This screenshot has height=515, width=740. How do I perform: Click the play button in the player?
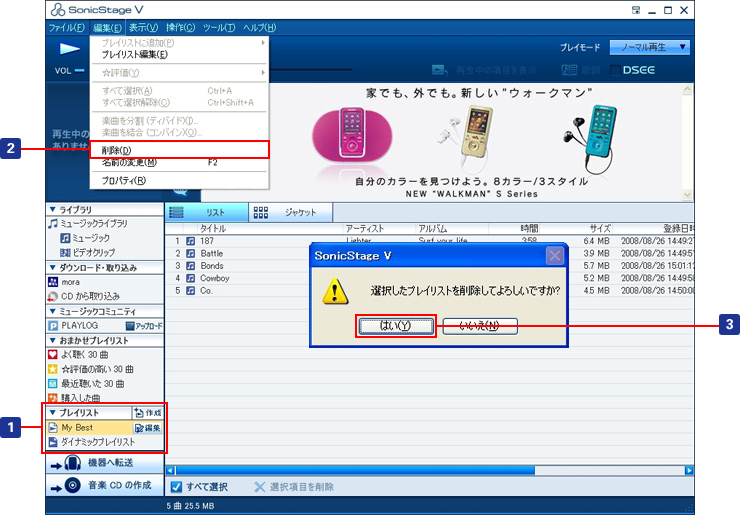(70, 47)
